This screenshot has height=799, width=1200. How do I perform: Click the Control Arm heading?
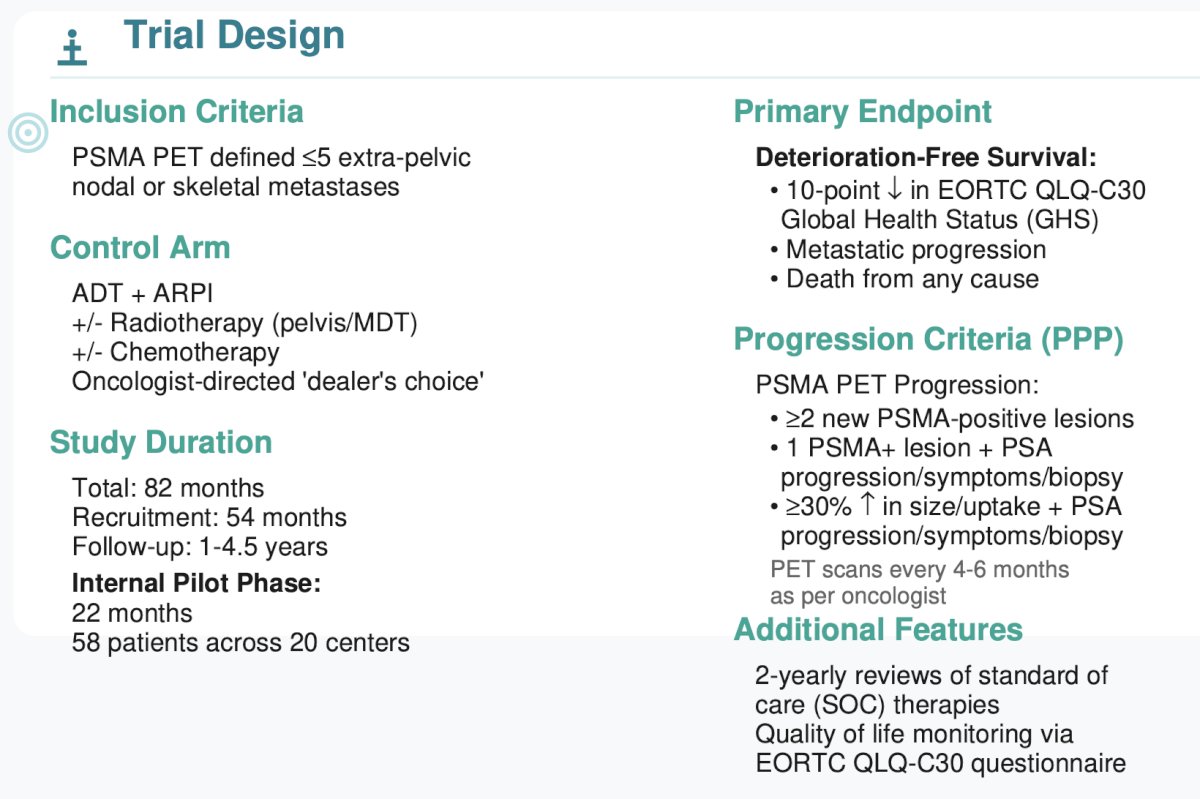click(x=140, y=248)
